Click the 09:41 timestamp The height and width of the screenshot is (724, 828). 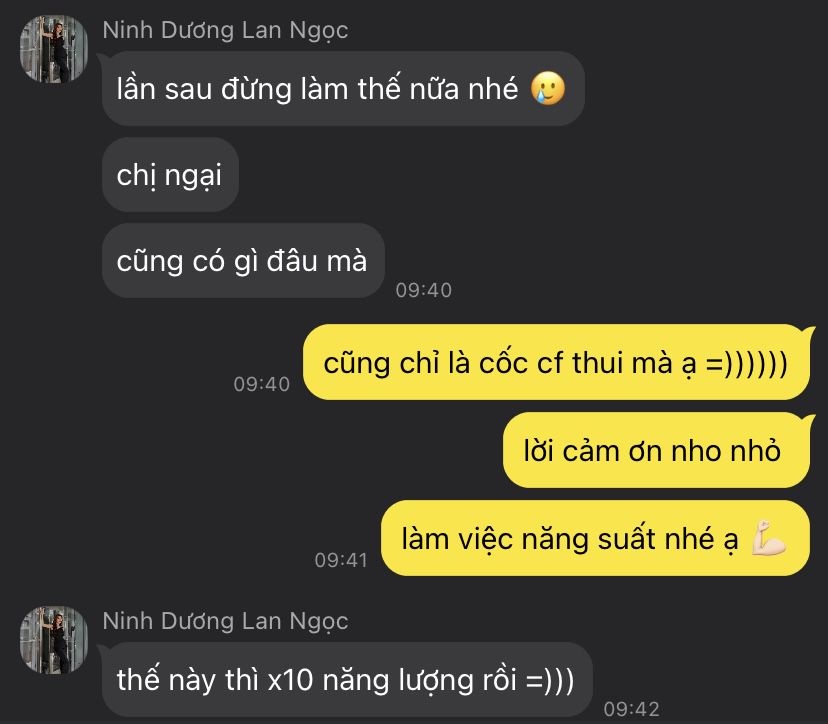pos(341,560)
